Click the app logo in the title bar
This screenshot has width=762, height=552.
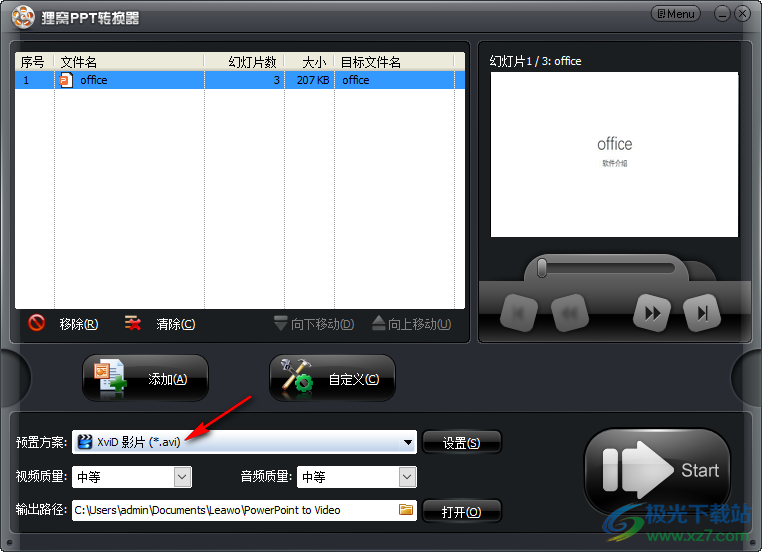point(23,17)
